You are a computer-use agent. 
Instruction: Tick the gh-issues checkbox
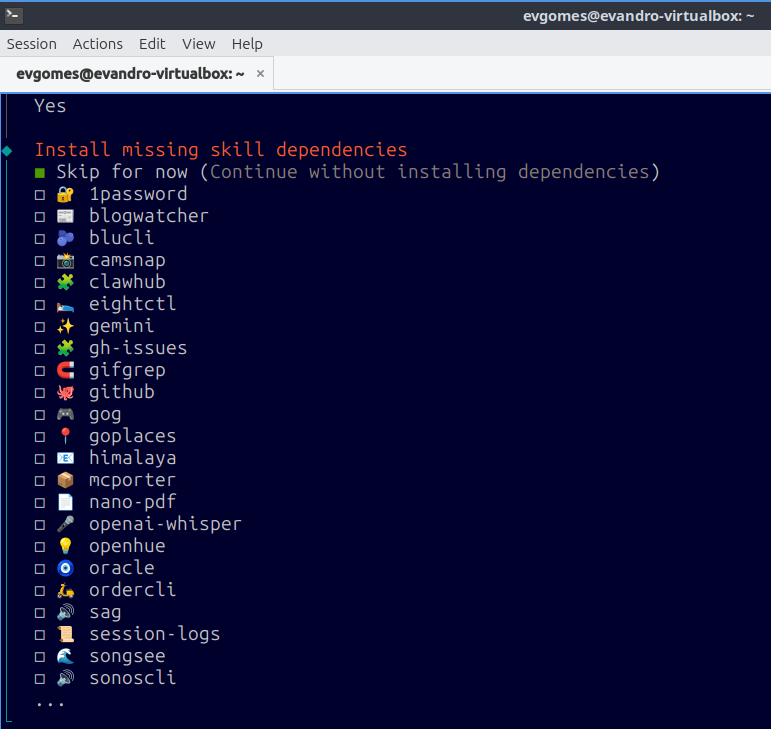pos(40,349)
